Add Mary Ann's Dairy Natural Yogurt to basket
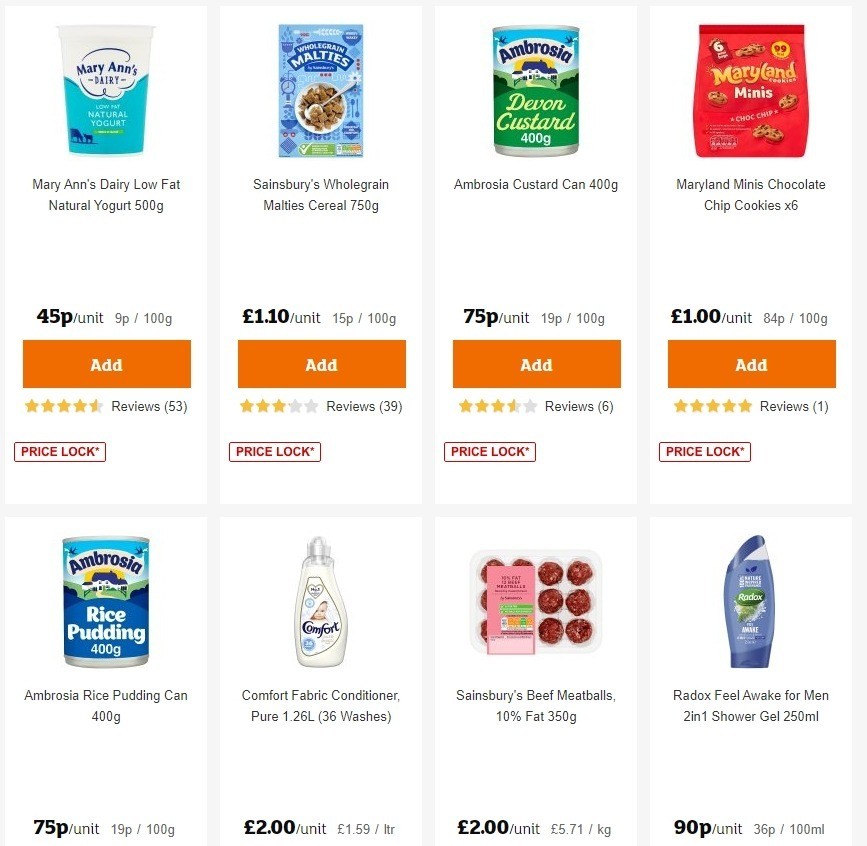Image resolution: width=867 pixels, height=846 pixels. click(106, 363)
